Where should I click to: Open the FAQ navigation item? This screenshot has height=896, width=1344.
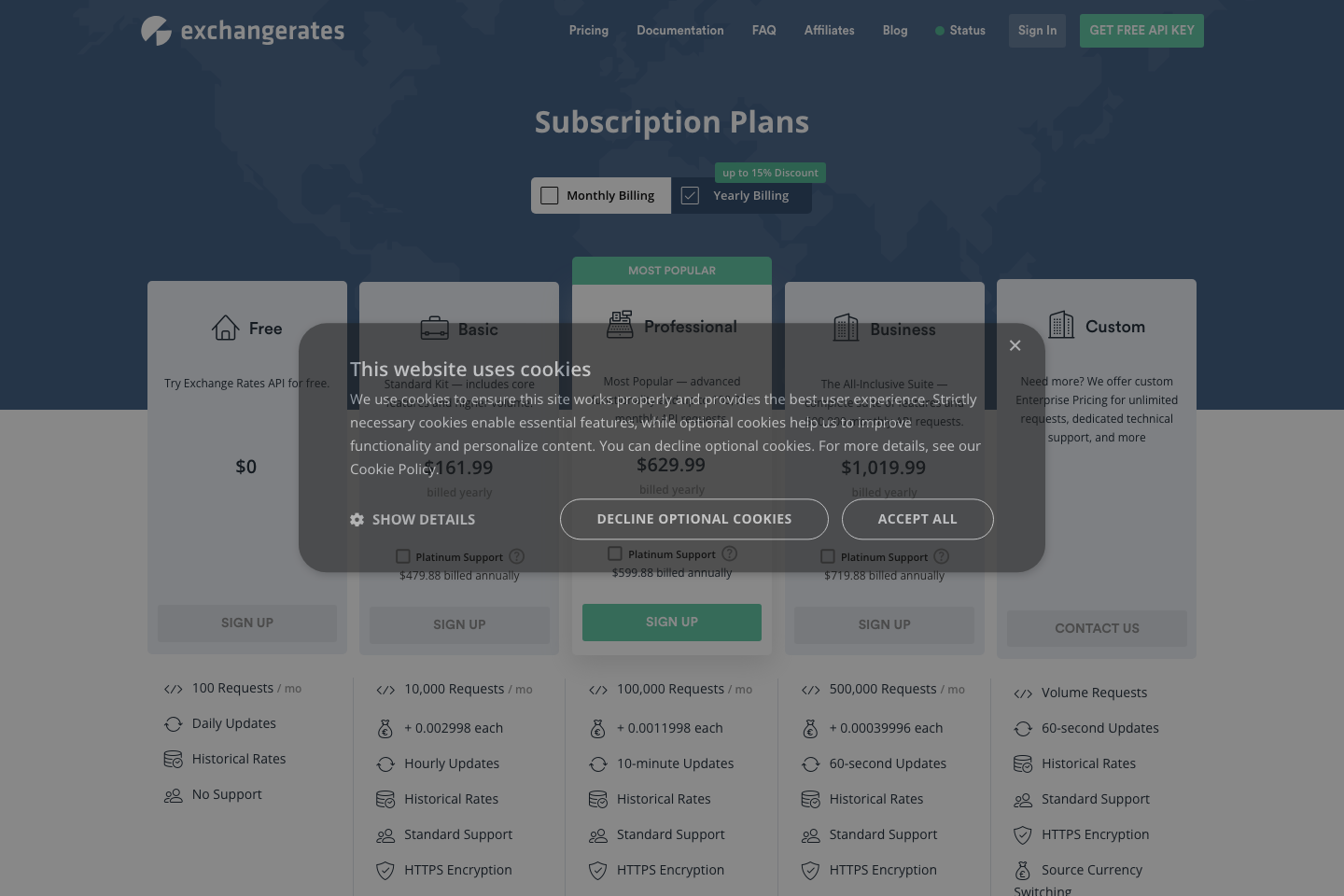click(x=763, y=30)
